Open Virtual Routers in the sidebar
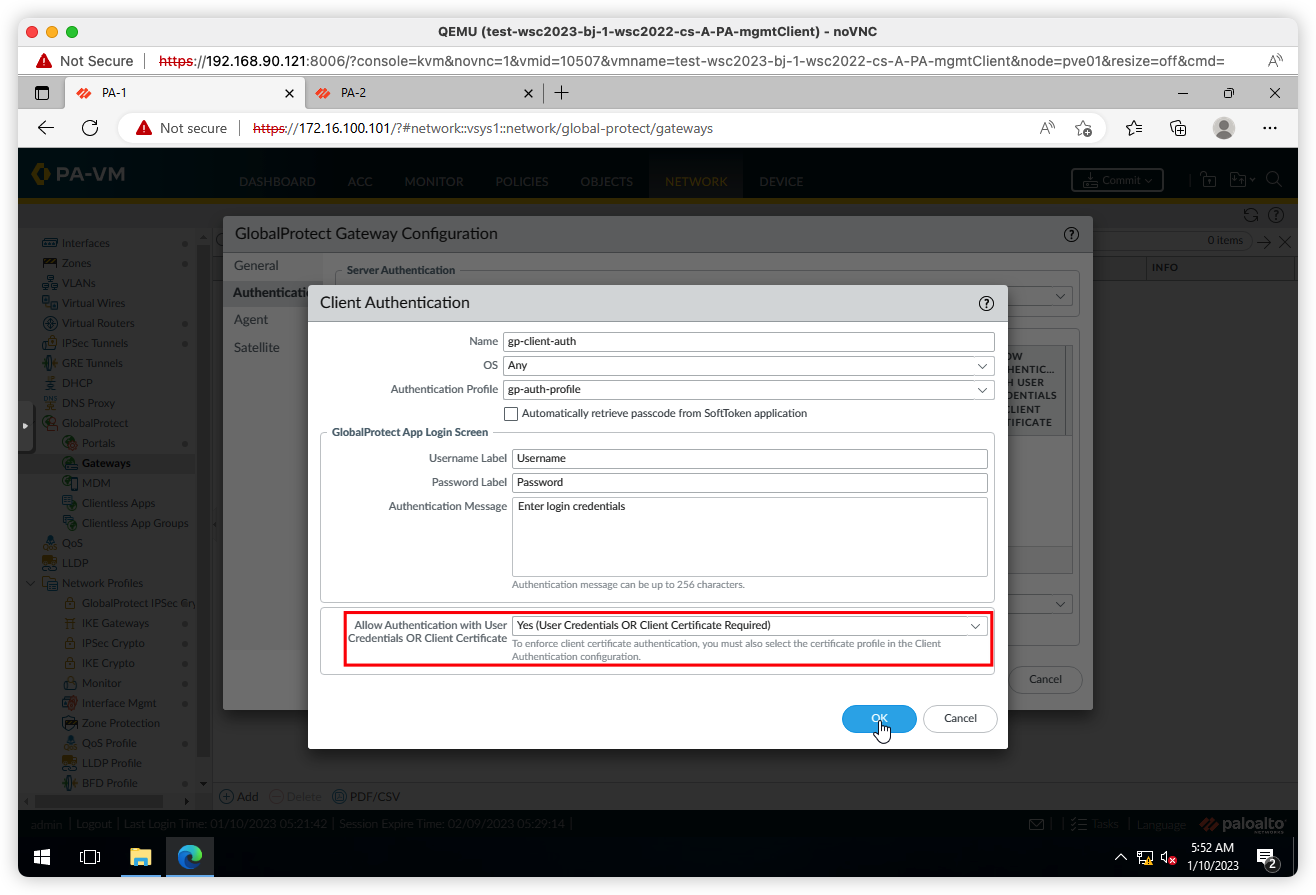1316x895 pixels. click(97, 323)
